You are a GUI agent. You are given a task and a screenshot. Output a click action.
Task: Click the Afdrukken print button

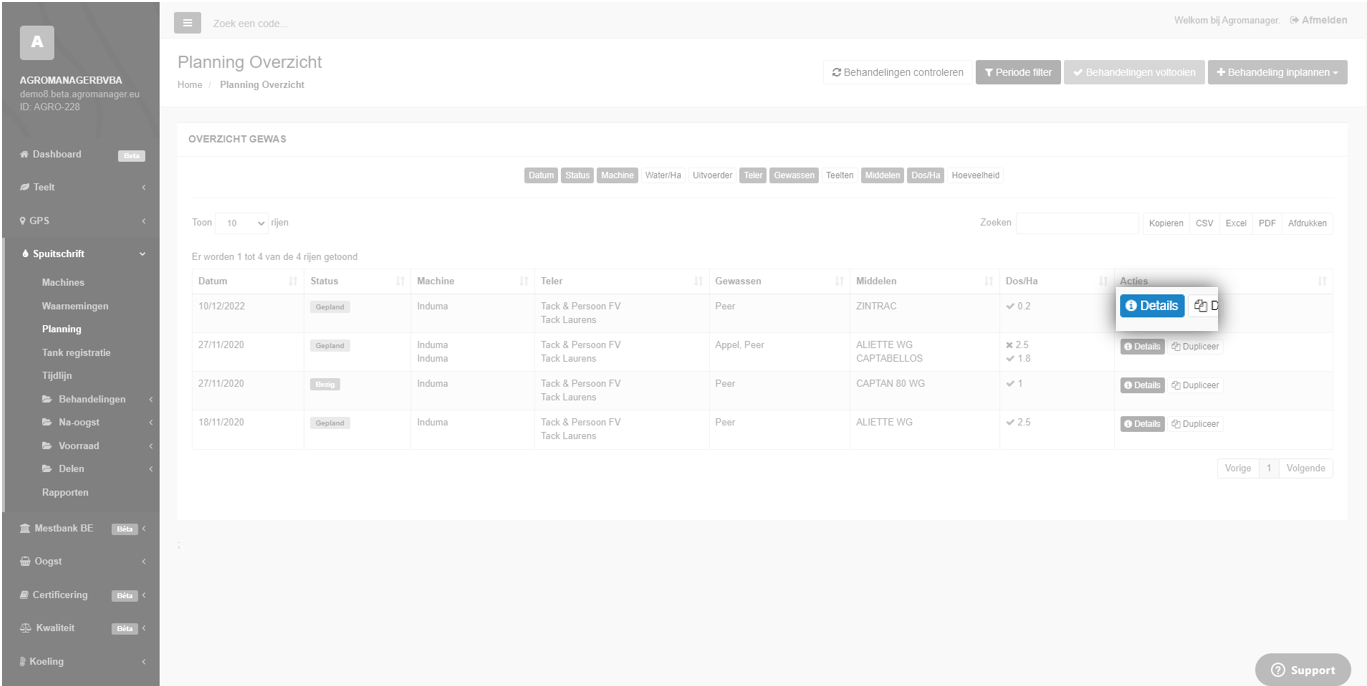click(x=1307, y=223)
